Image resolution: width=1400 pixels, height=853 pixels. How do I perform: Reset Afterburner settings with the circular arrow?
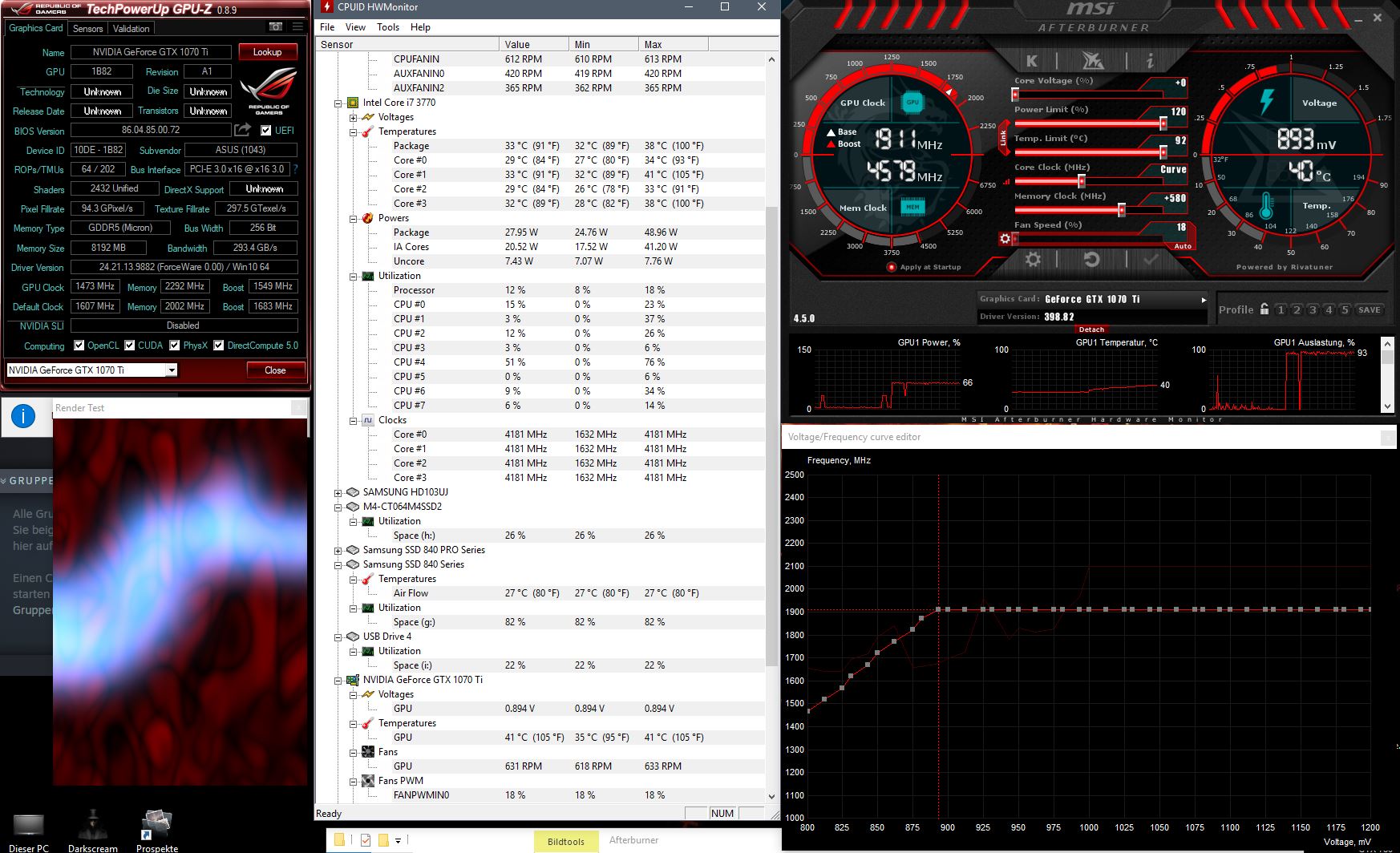pos(1091,259)
